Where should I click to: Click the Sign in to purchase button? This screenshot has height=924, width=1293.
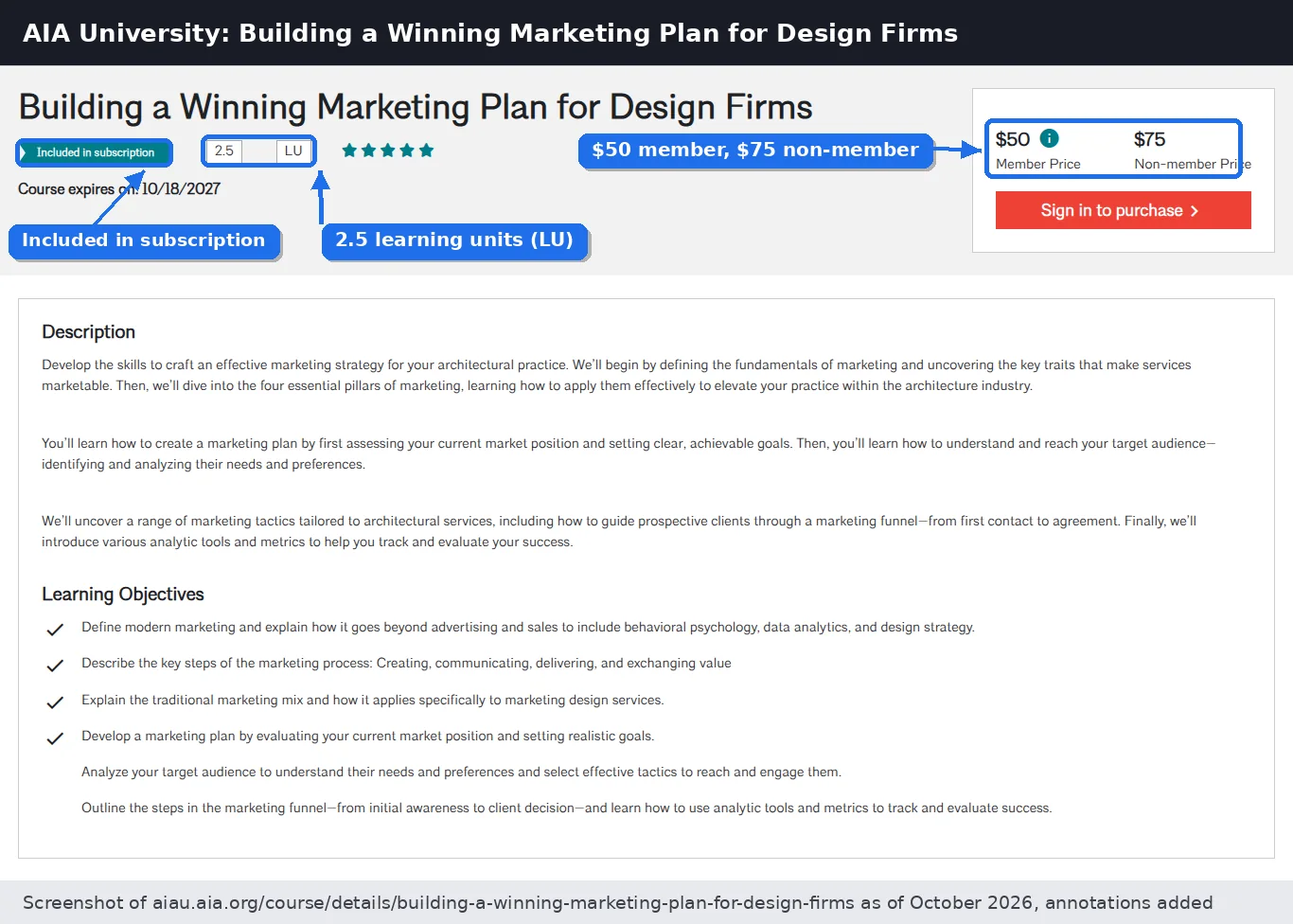click(x=1123, y=210)
